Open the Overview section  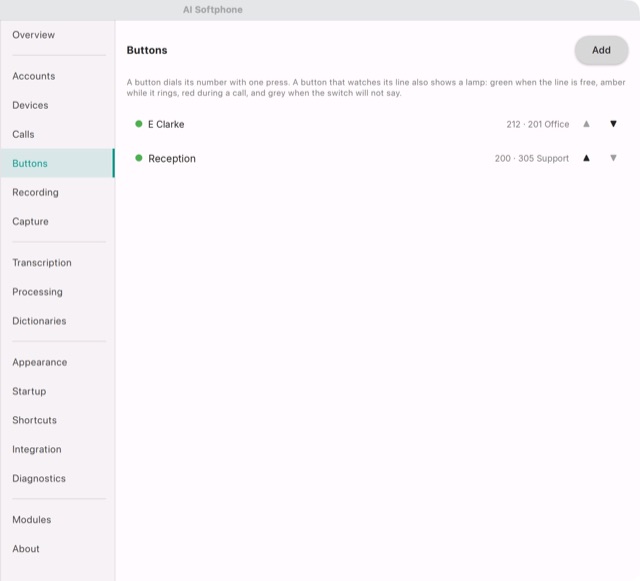pyautogui.click(x=58, y=35)
